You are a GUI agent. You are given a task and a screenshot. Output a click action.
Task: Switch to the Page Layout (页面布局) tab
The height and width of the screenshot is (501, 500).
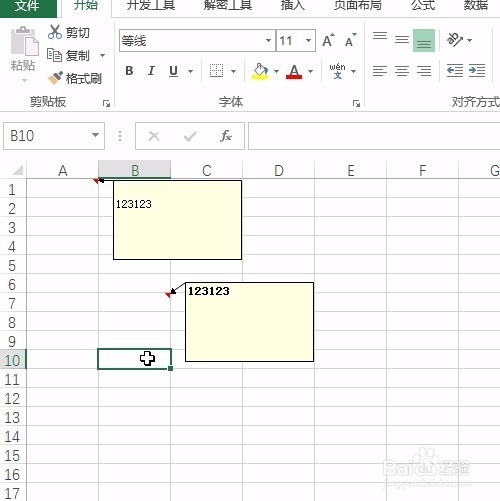click(358, 6)
